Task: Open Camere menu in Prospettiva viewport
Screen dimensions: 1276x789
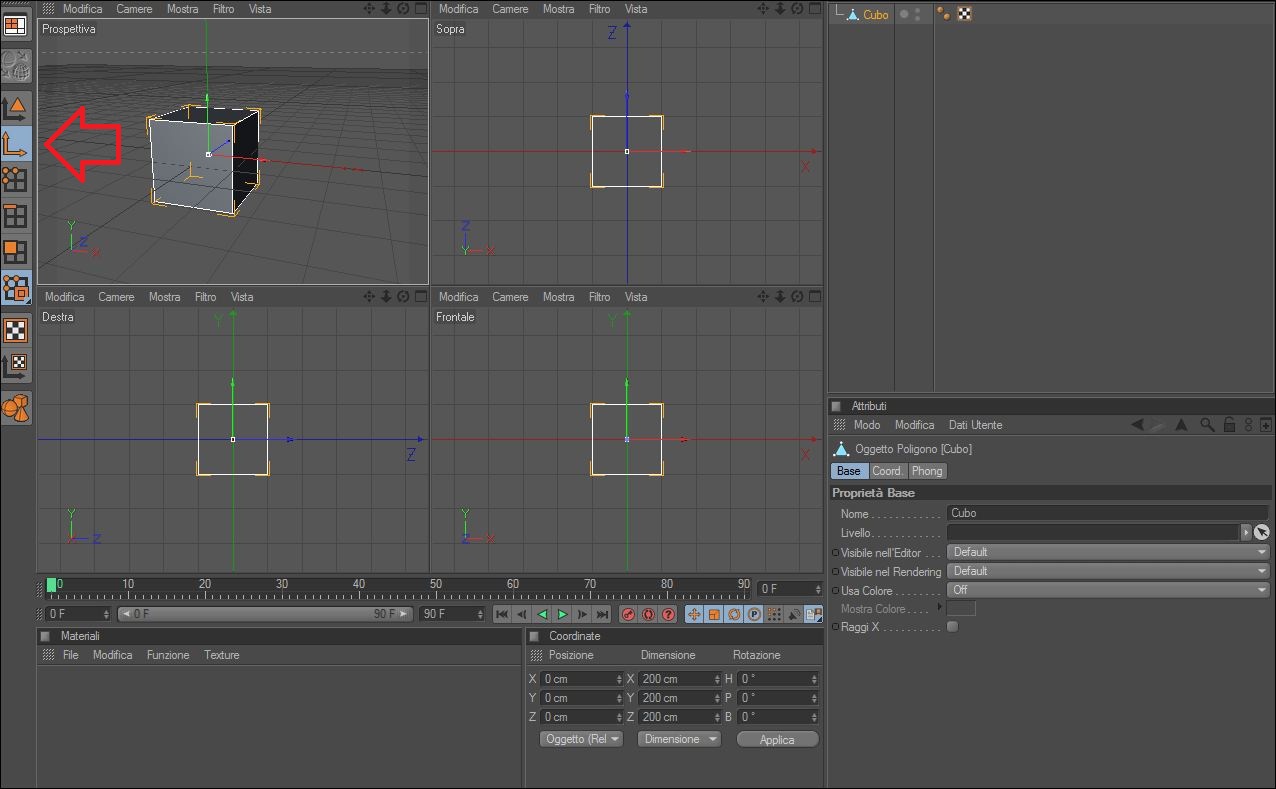Action: point(134,9)
